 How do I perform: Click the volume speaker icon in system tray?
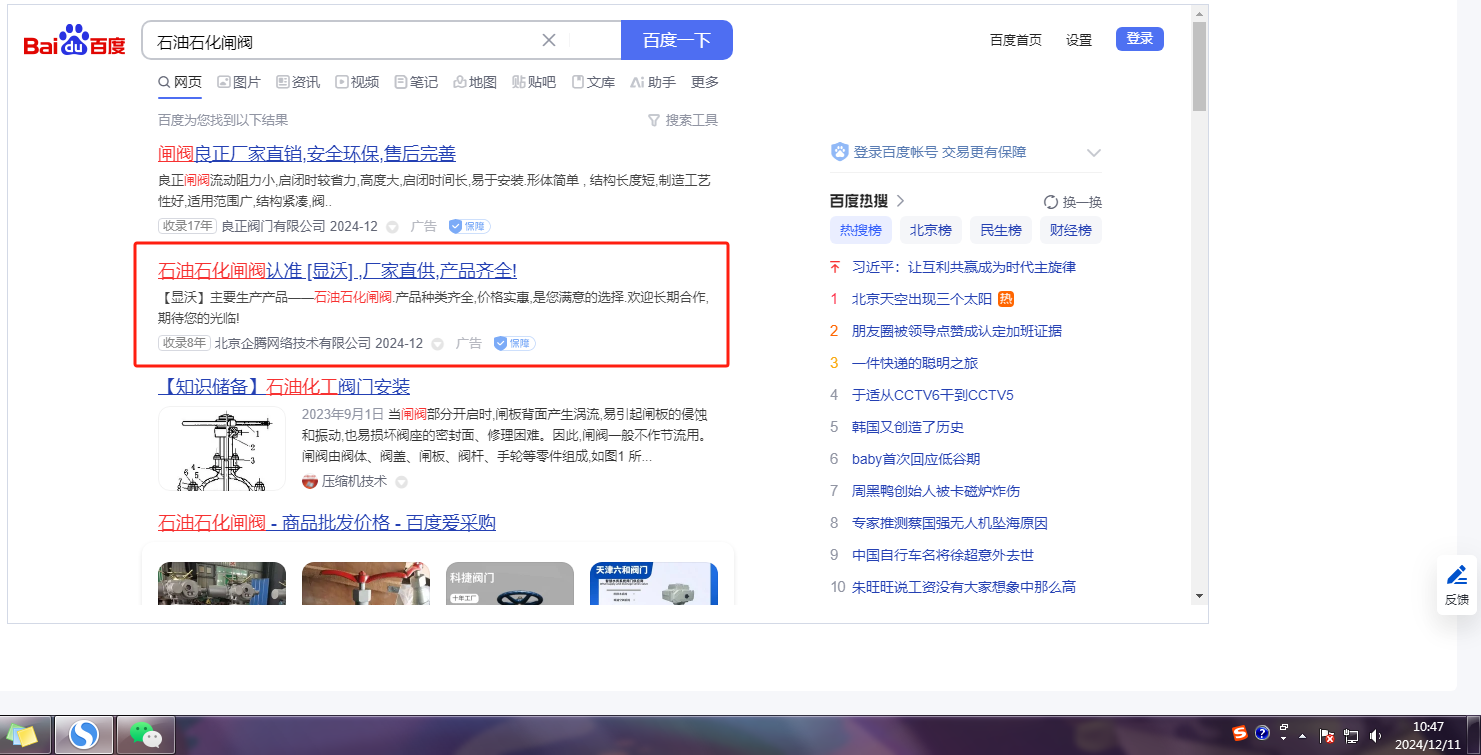pyautogui.click(x=1376, y=736)
